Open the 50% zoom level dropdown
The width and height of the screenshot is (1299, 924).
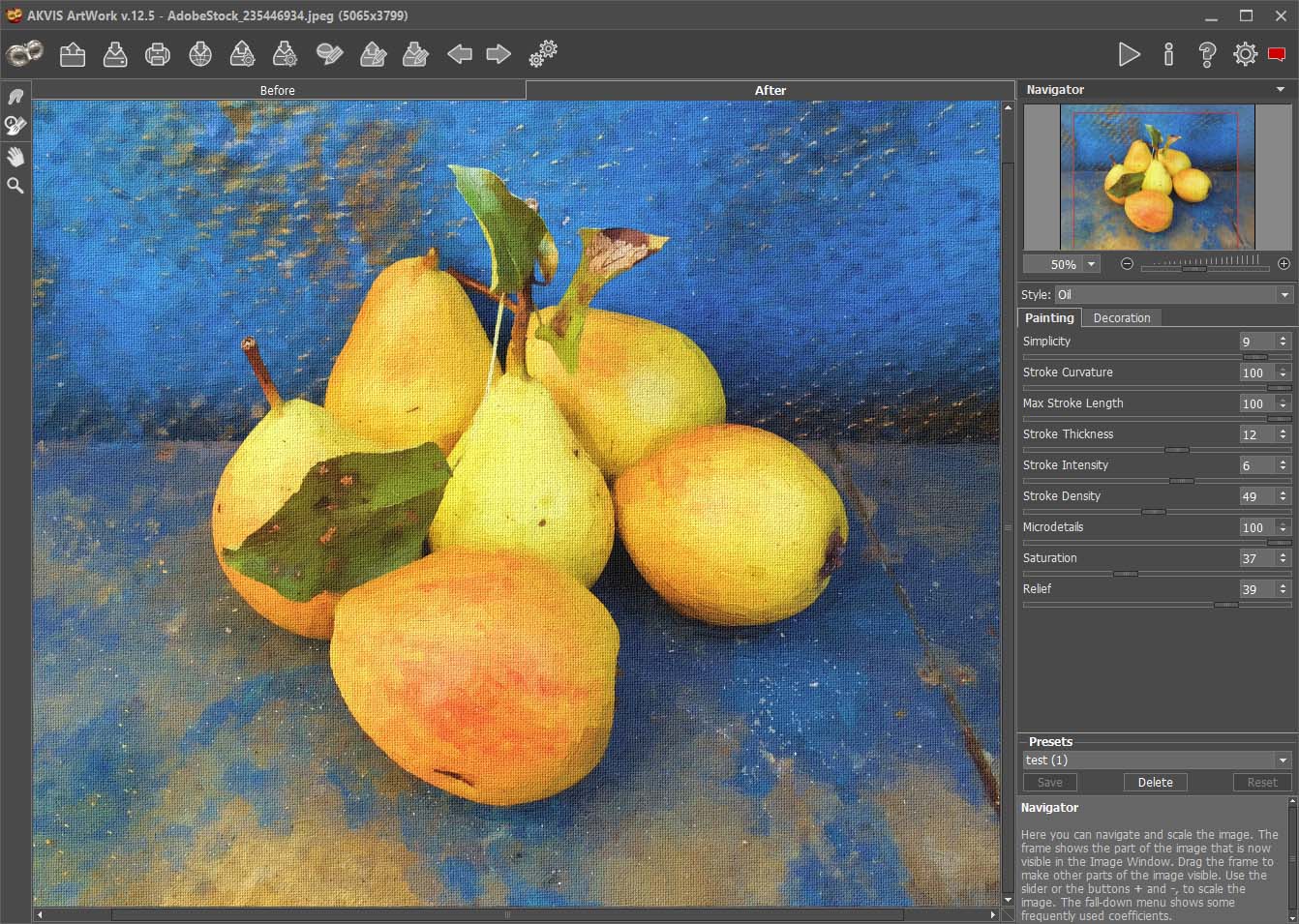1092,264
